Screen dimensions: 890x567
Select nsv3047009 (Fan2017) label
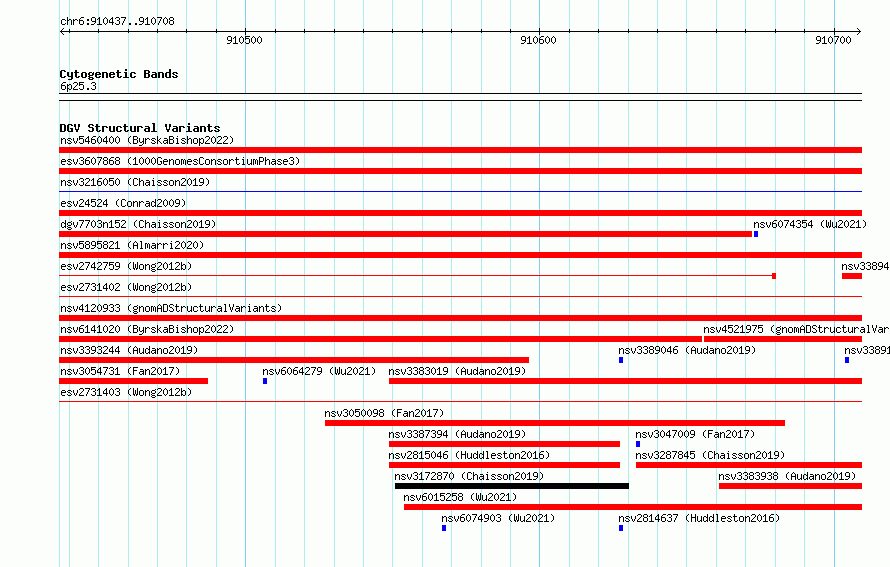tap(695, 434)
